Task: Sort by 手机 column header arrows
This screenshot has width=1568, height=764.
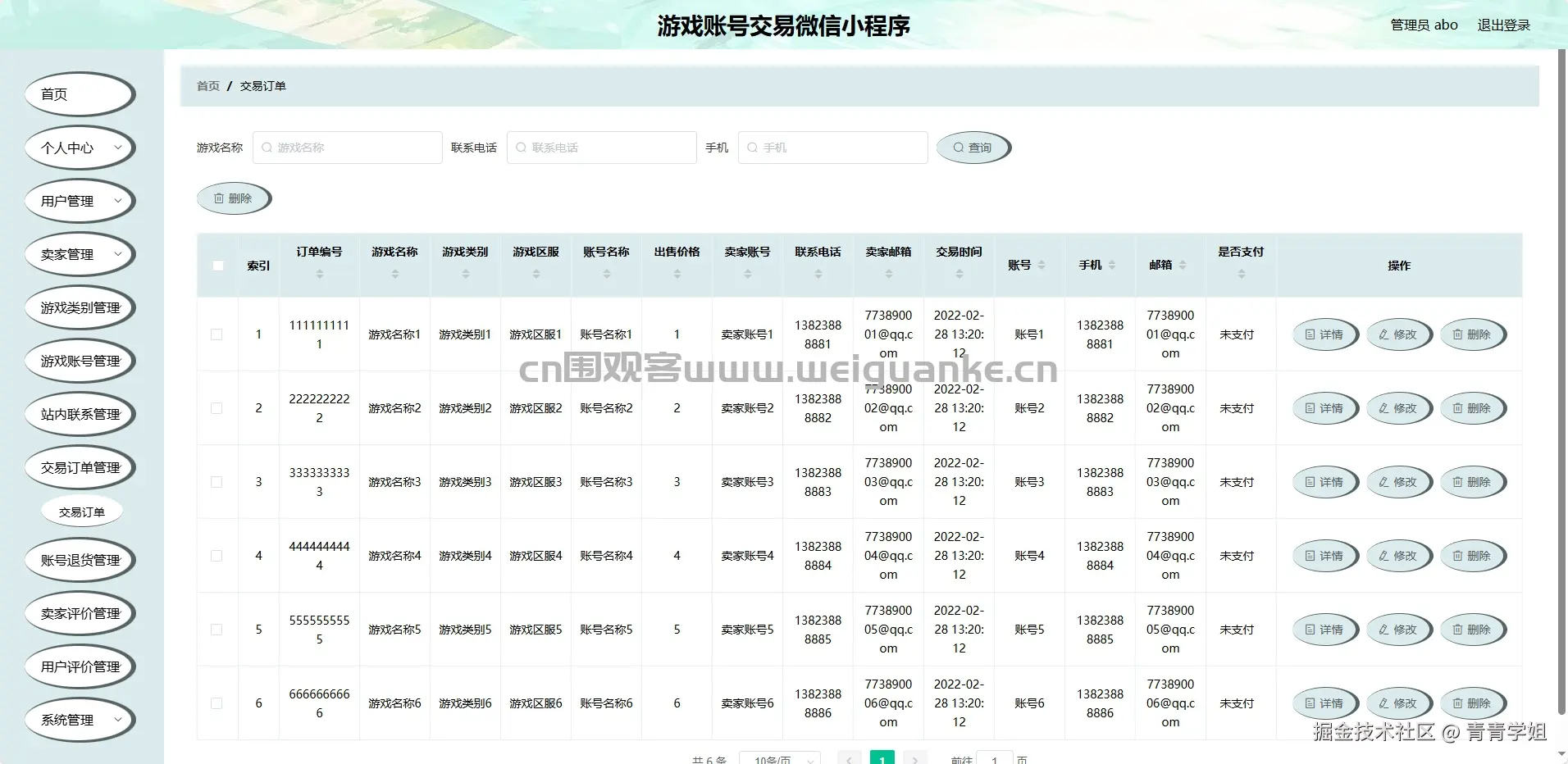Action: [1112, 266]
